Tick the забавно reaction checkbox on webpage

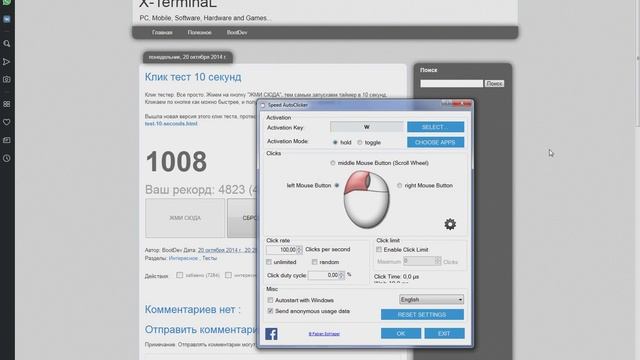coord(180,275)
